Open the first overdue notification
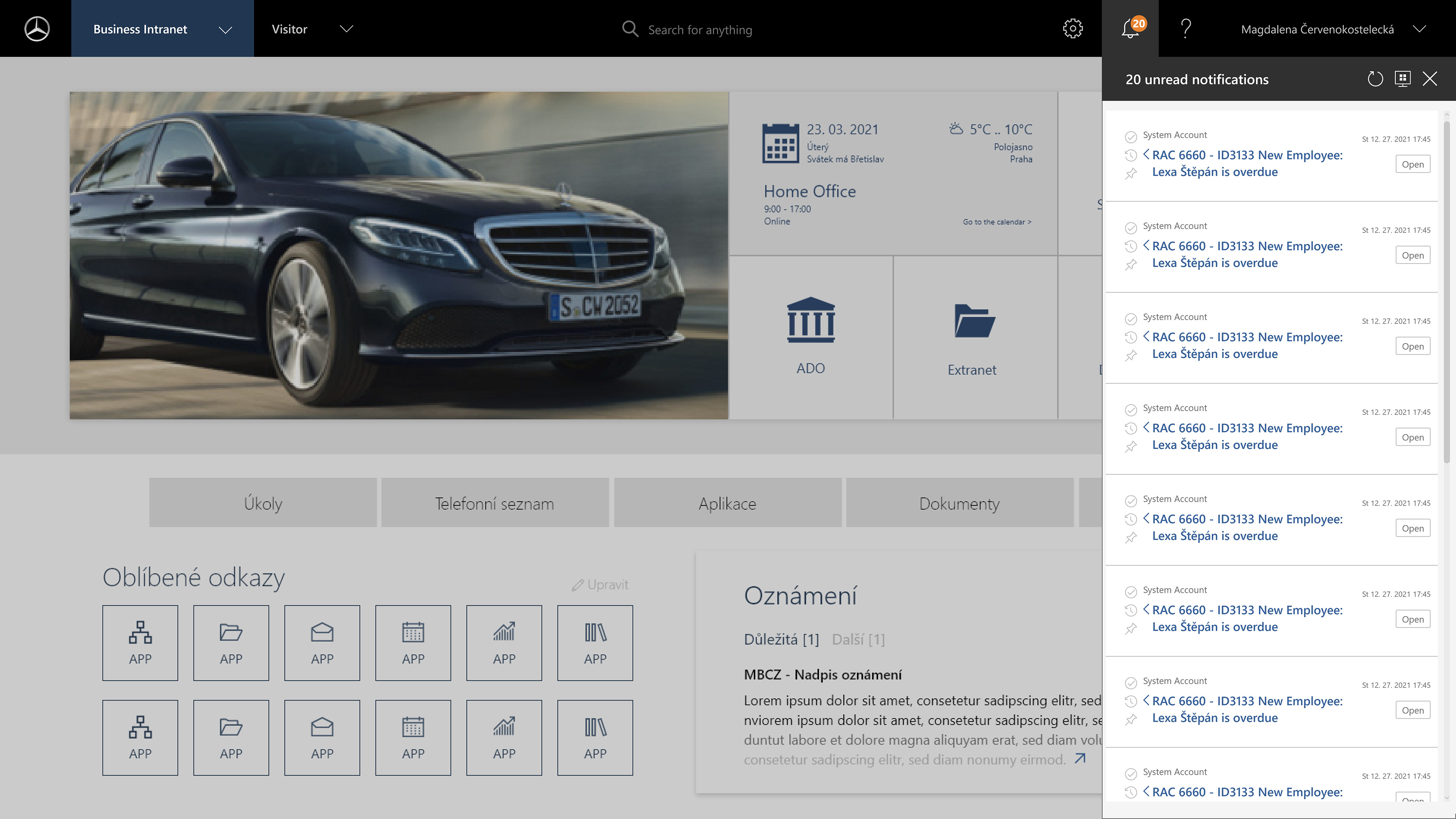1456x819 pixels. click(x=1412, y=164)
